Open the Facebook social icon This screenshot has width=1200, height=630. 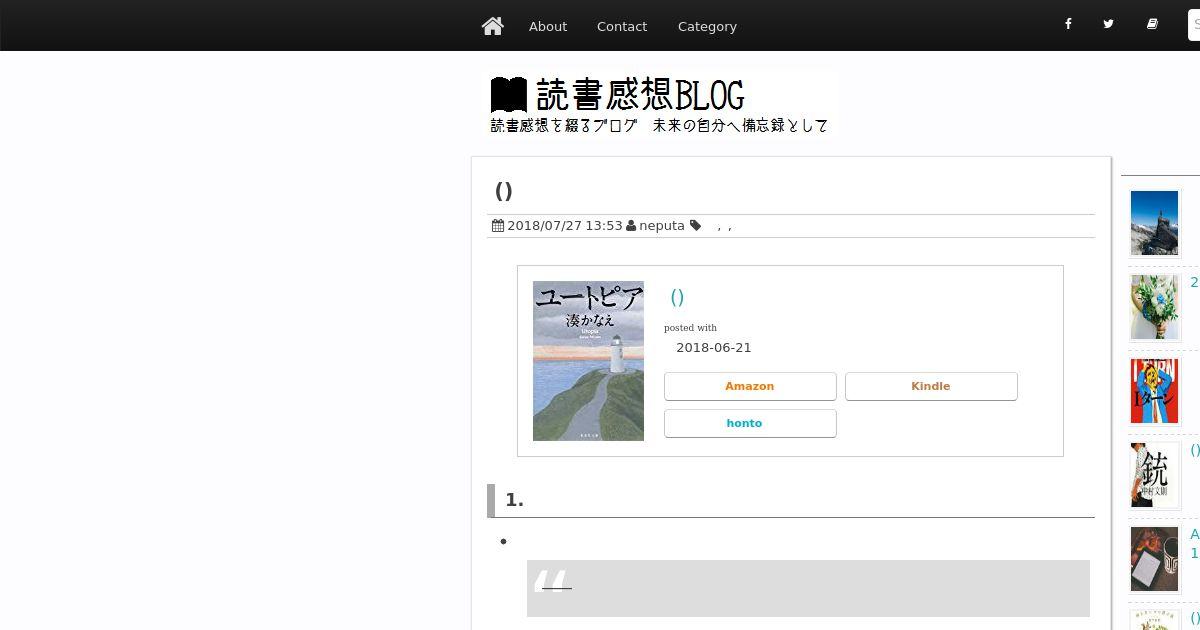(x=1068, y=24)
